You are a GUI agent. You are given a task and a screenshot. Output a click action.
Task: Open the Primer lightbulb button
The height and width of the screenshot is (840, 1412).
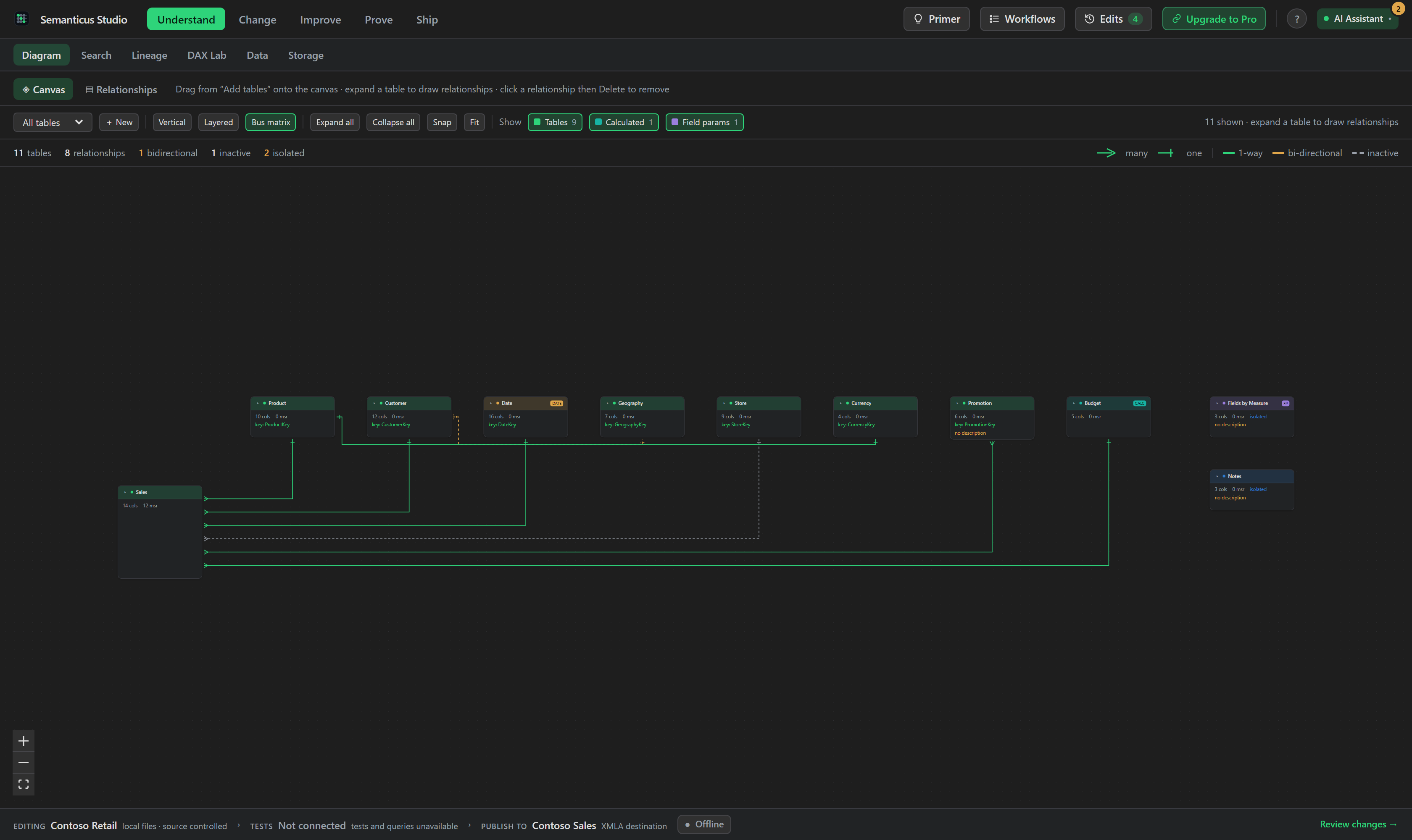click(936, 19)
